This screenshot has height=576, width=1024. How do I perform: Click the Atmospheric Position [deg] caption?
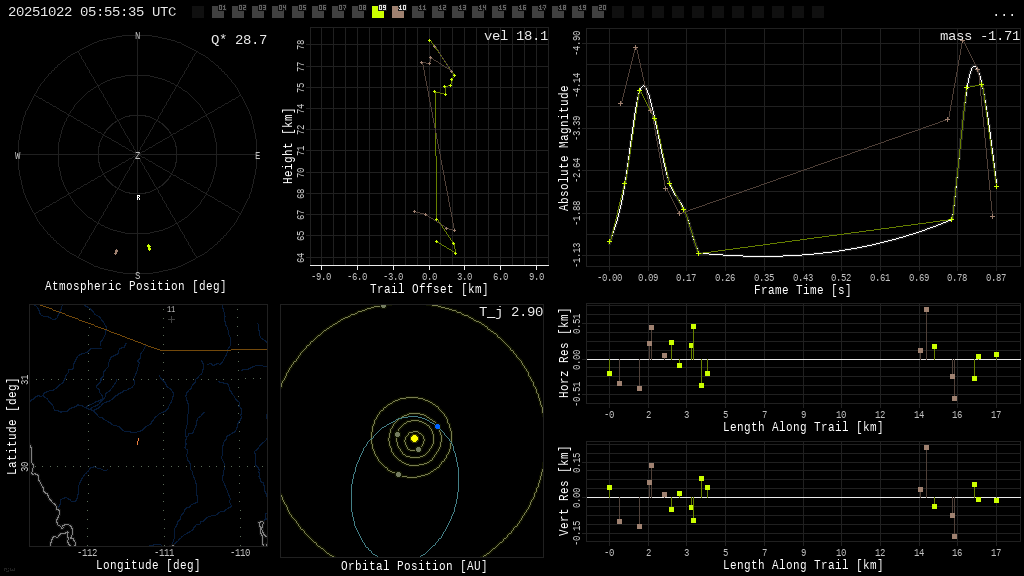point(136,287)
